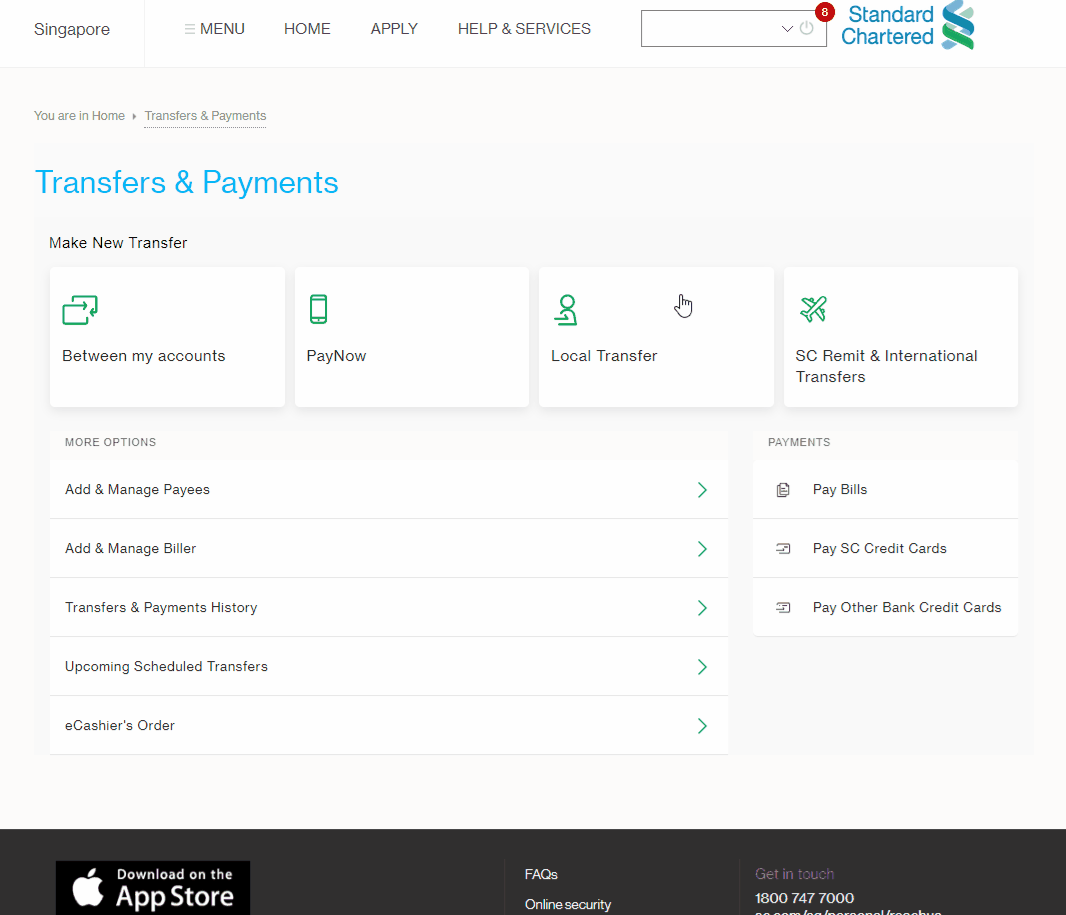The width and height of the screenshot is (1066, 915).
Task: Click the Between my accounts transfer icon
Action: coord(80,309)
